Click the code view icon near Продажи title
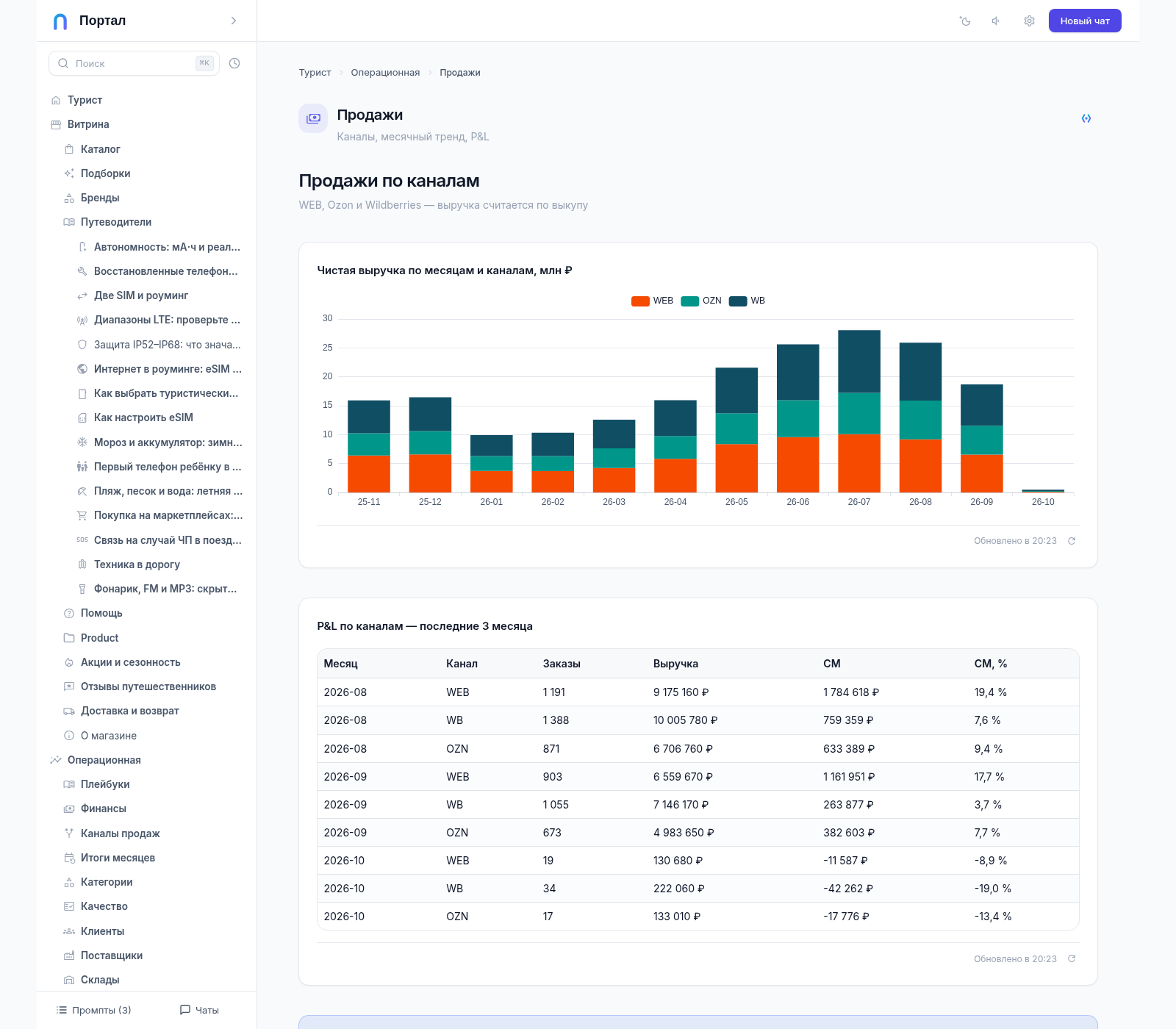 click(x=1086, y=118)
